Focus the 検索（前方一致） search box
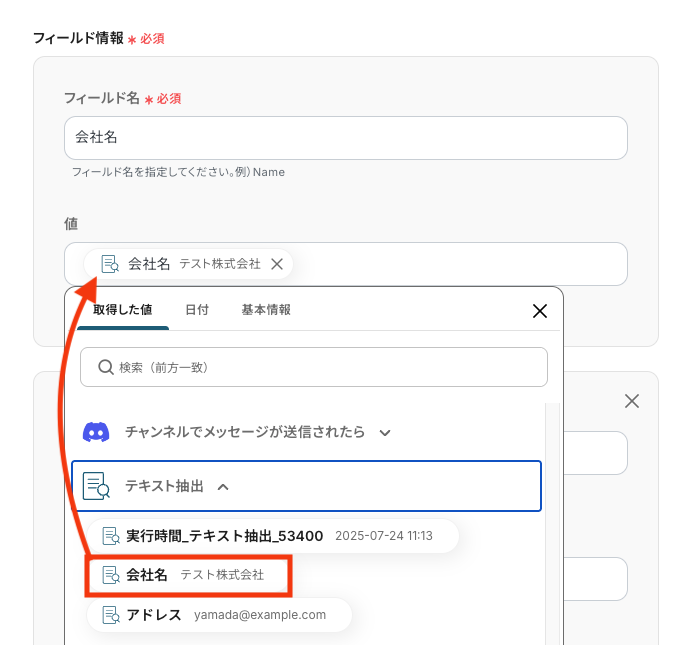The image size is (693, 645). pyautogui.click(x=314, y=367)
